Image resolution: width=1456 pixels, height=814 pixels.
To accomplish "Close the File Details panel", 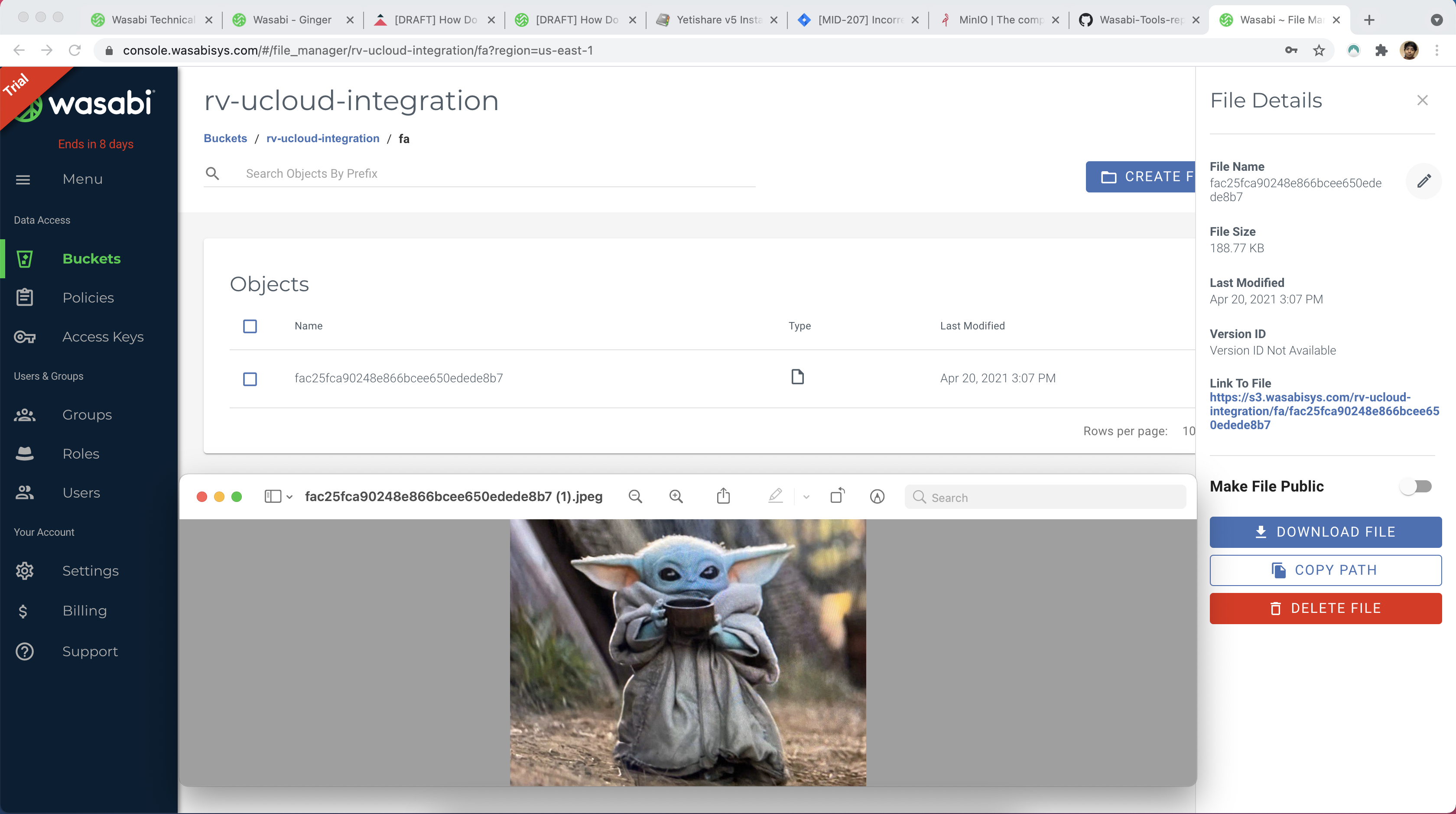I will (1423, 101).
